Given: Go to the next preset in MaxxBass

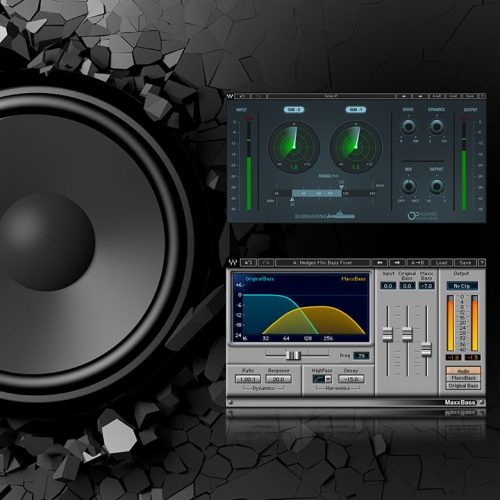Looking at the screenshot, I should tap(397, 263).
